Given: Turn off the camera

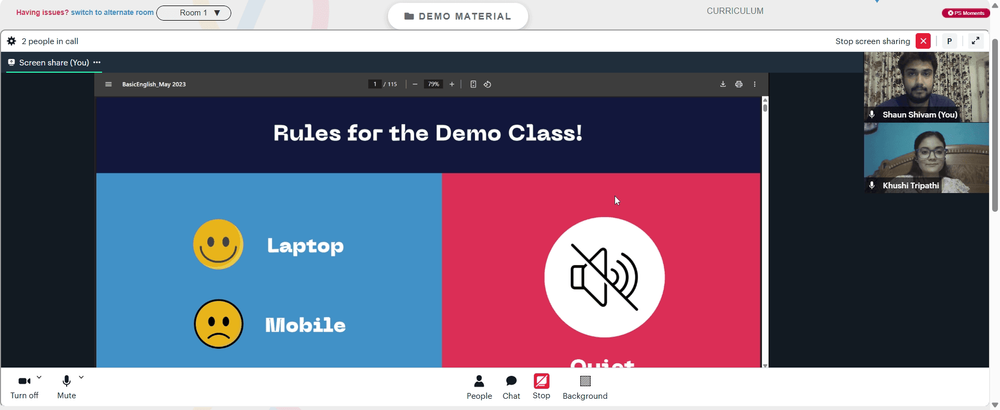Looking at the screenshot, I should [24, 387].
